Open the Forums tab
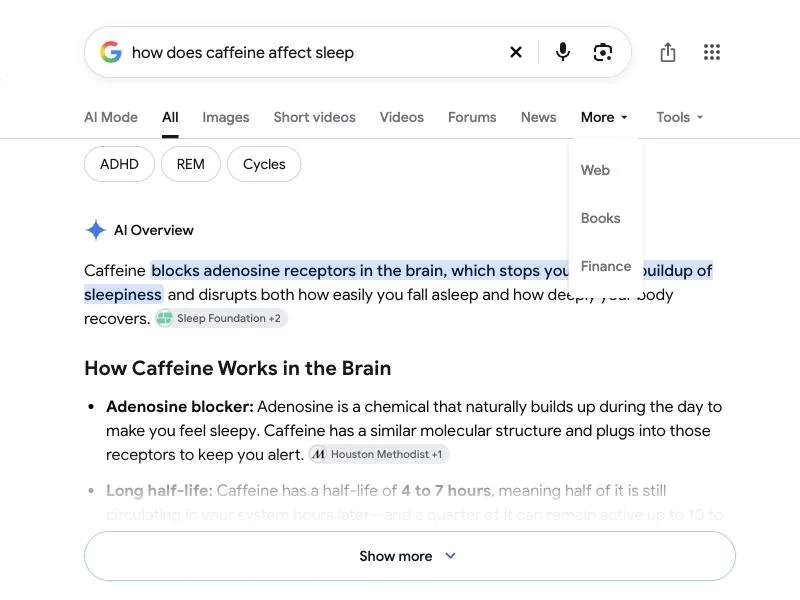800x600 pixels. [472, 117]
